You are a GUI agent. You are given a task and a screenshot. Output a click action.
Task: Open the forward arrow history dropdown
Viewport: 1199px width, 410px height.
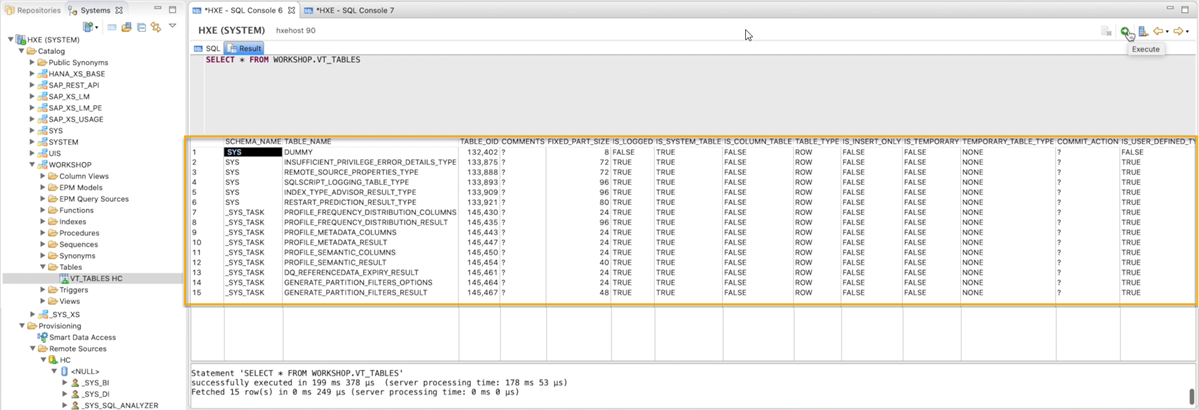pyautogui.click(x=1188, y=31)
